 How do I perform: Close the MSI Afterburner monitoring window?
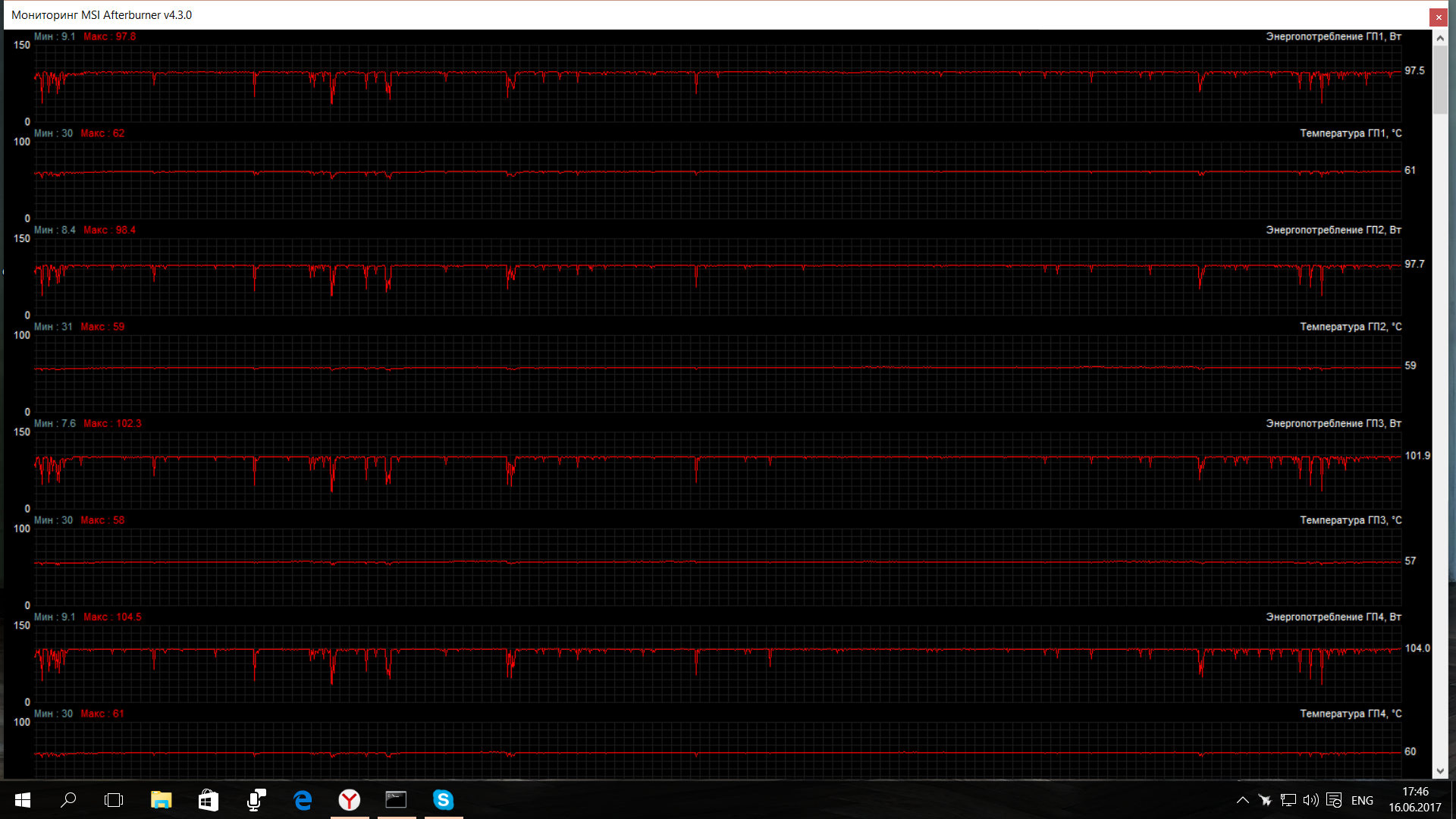coord(1439,17)
